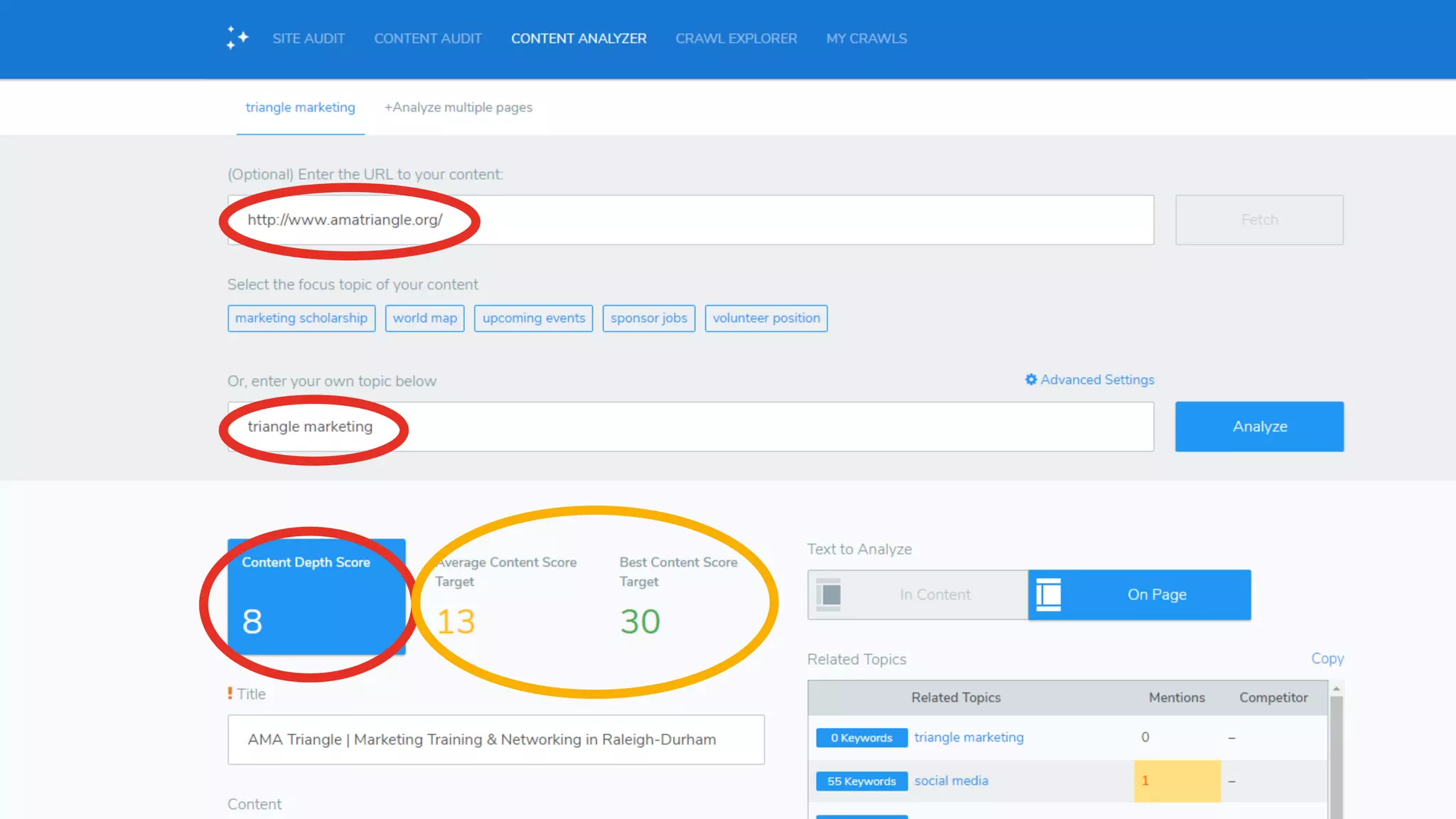Click the Advanced Settings gear icon

pyautogui.click(x=1030, y=380)
